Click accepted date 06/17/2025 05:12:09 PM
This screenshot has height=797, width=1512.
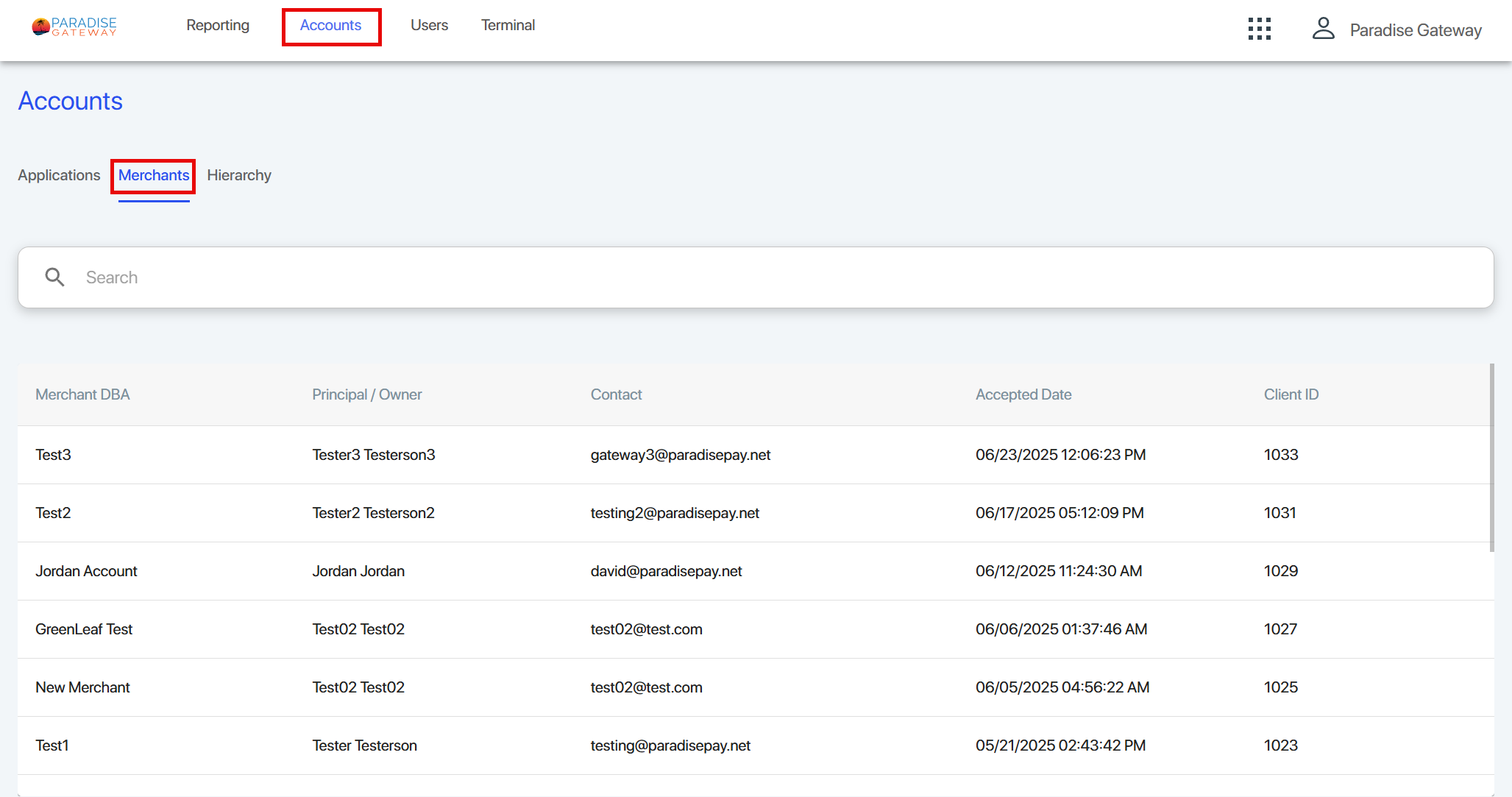1060,513
